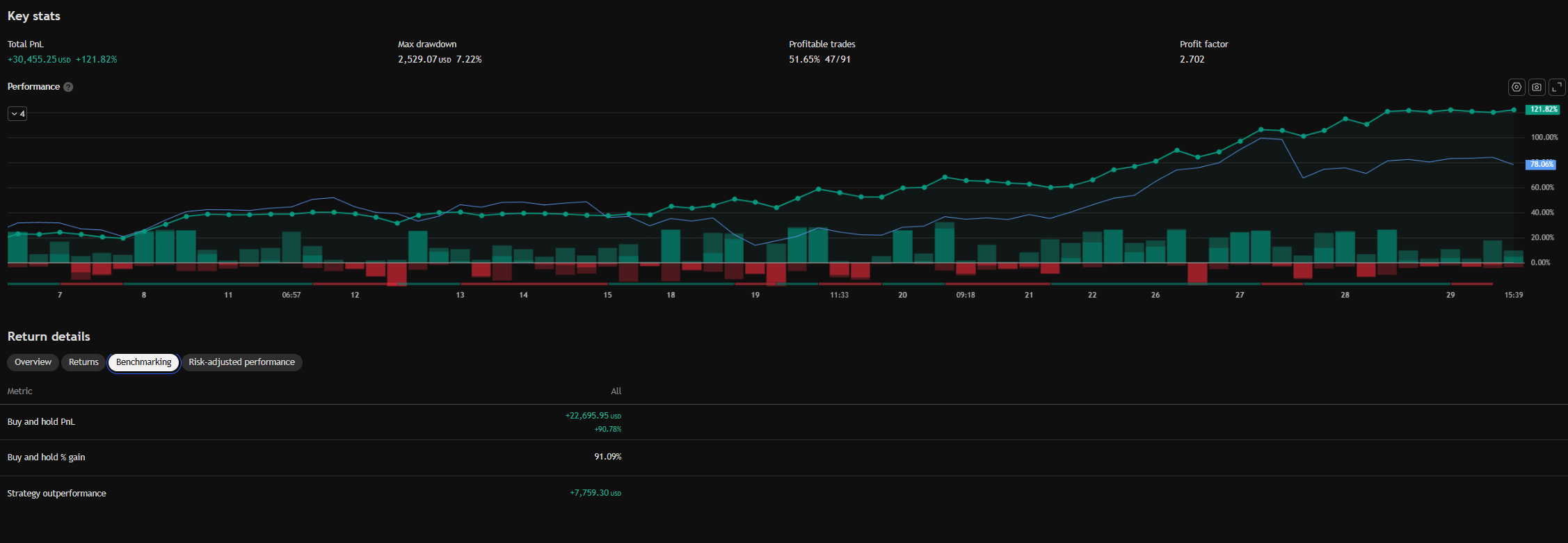The width and height of the screenshot is (1568, 543).
Task: Select the 'Return details' heading
Action: 49,337
